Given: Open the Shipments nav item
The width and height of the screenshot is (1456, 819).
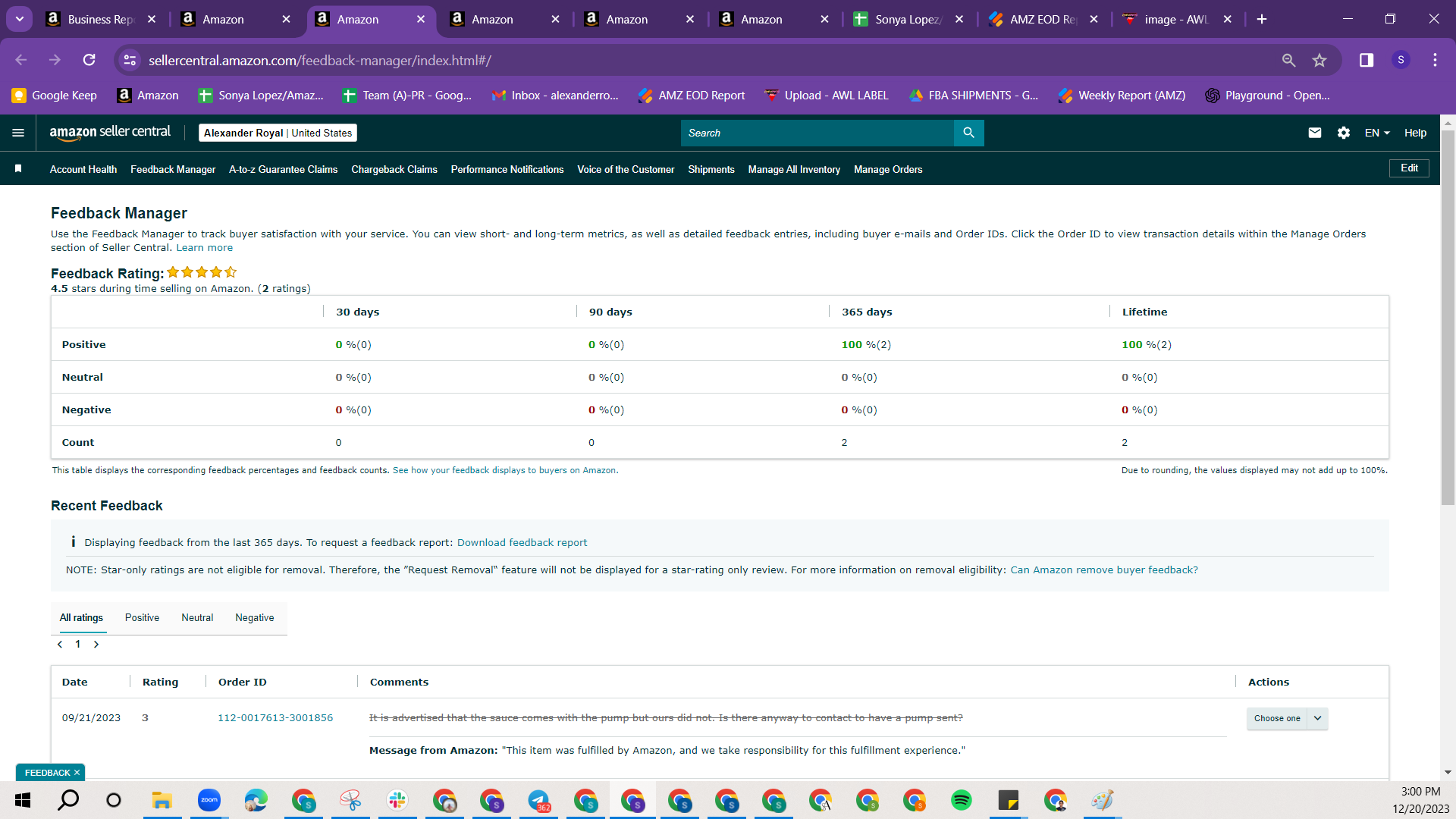Looking at the screenshot, I should (x=711, y=169).
